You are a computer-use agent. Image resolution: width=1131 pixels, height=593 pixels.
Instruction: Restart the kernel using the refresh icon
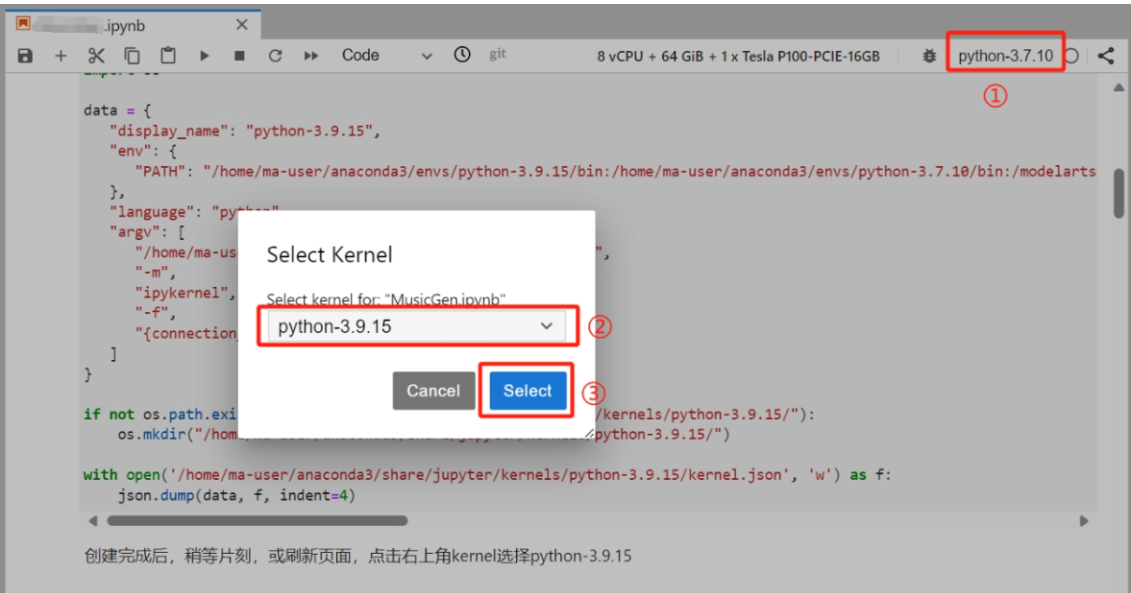(x=275, y=56)
